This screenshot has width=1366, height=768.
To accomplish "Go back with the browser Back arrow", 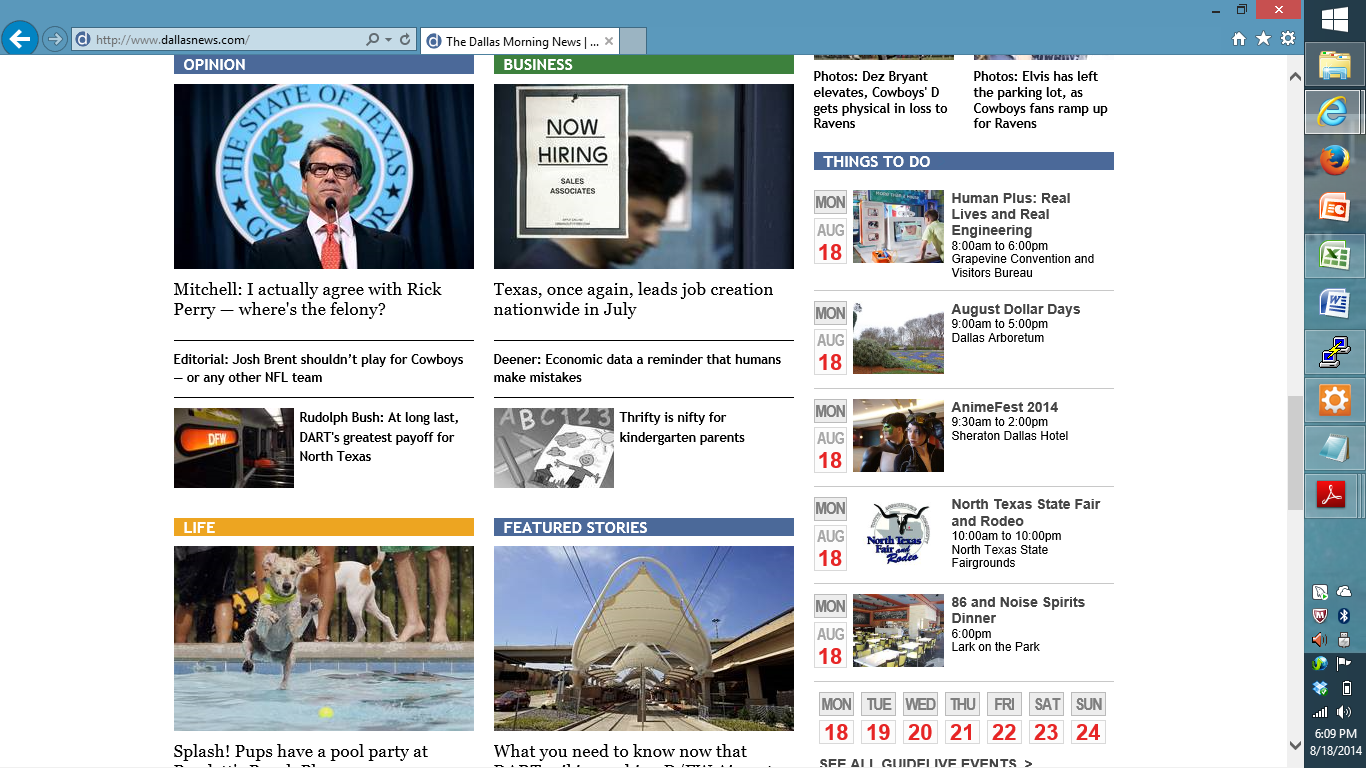I will (x=20, y=39).
